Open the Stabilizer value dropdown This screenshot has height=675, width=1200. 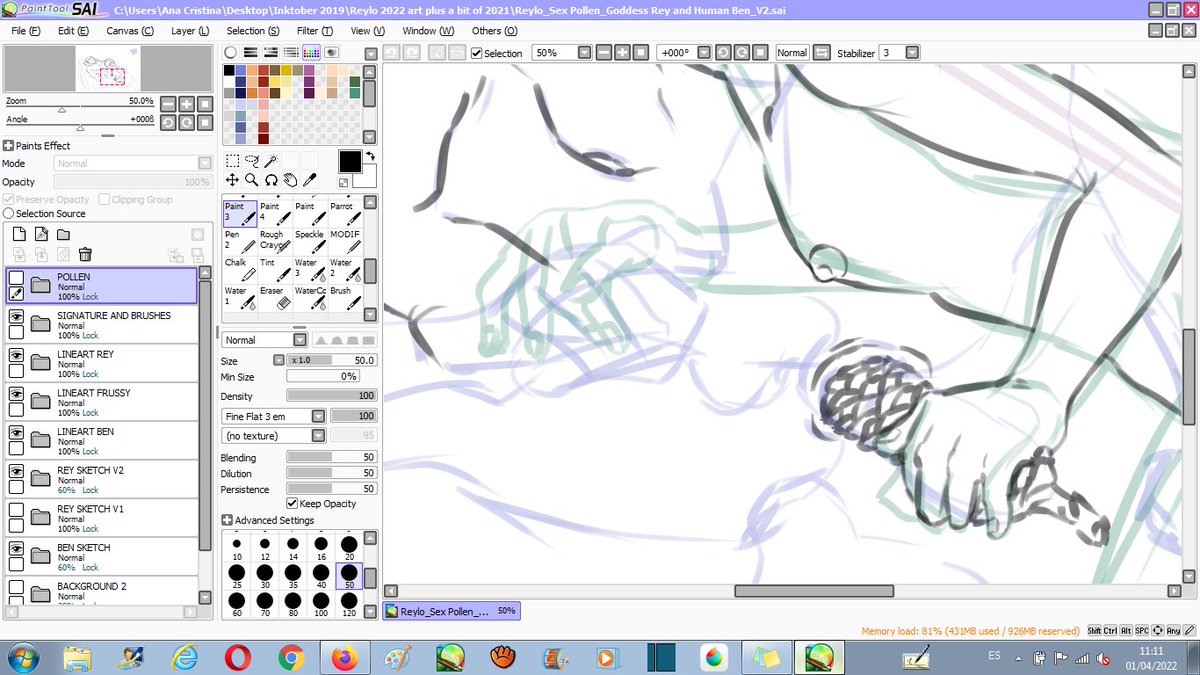(912, 52)
